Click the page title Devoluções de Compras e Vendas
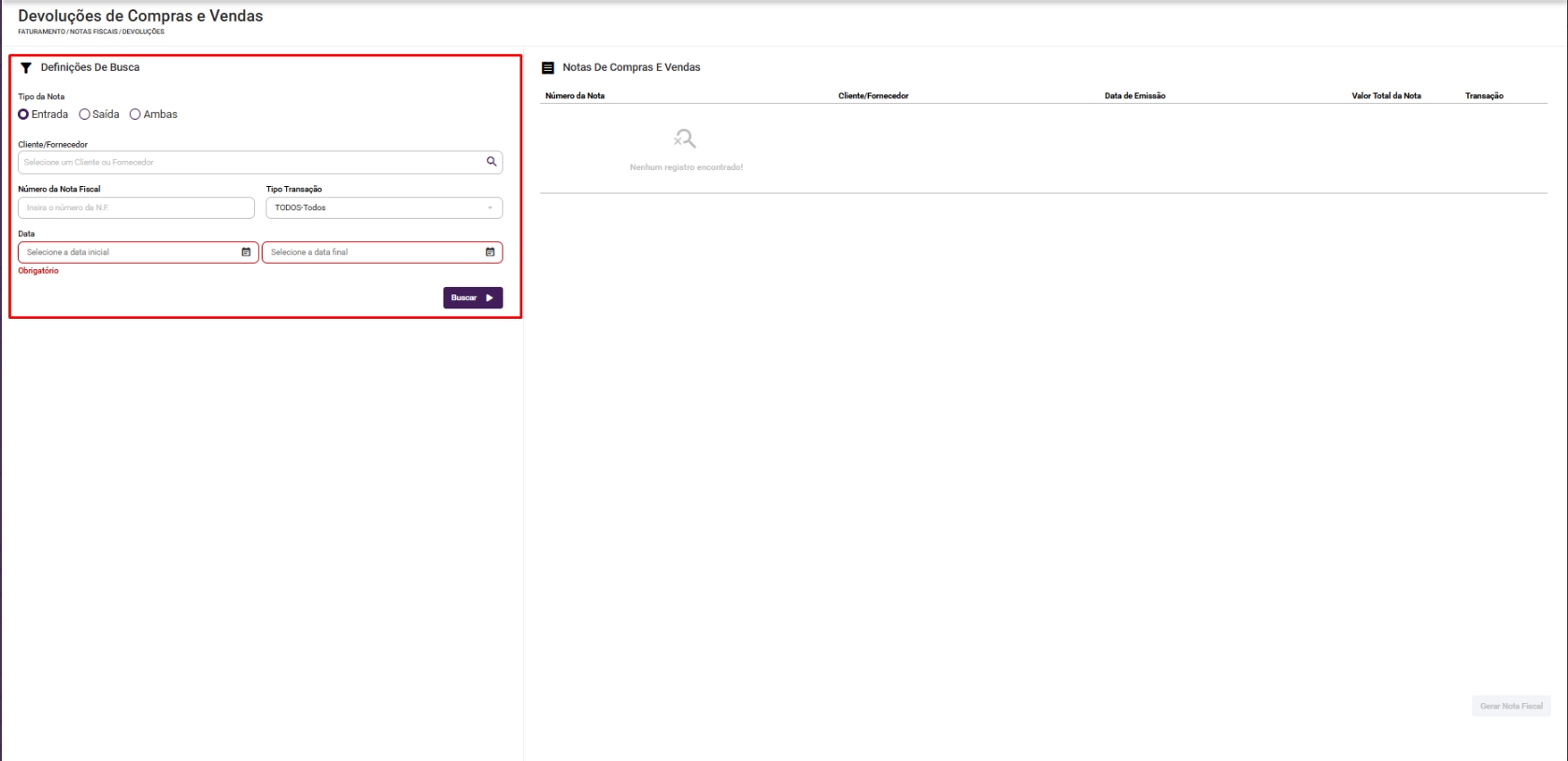The image size is (1568, 761). tap(141, 16)
